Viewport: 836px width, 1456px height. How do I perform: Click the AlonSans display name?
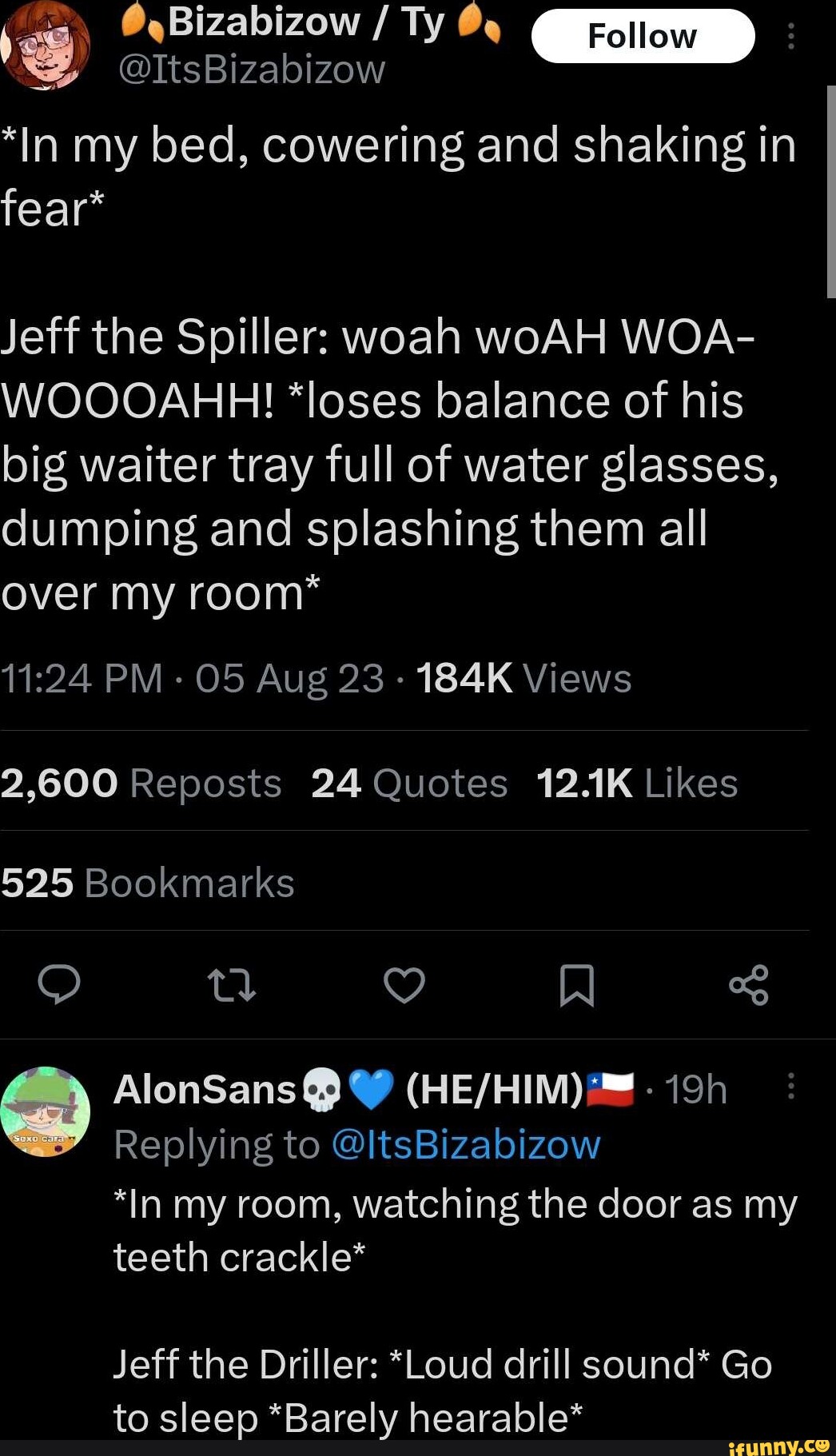(x=205, y=1089)
